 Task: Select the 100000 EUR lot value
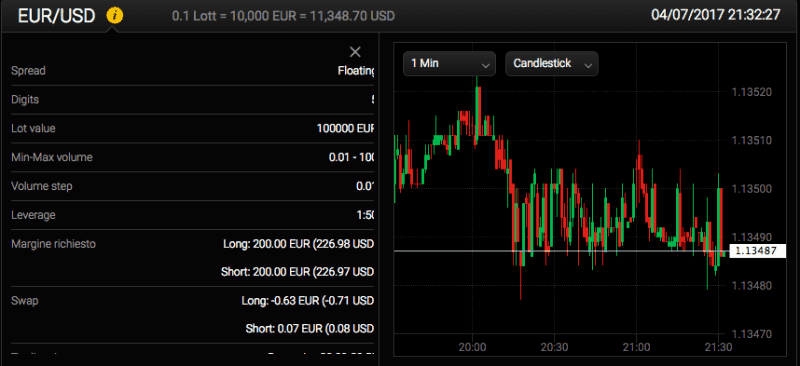346,129
